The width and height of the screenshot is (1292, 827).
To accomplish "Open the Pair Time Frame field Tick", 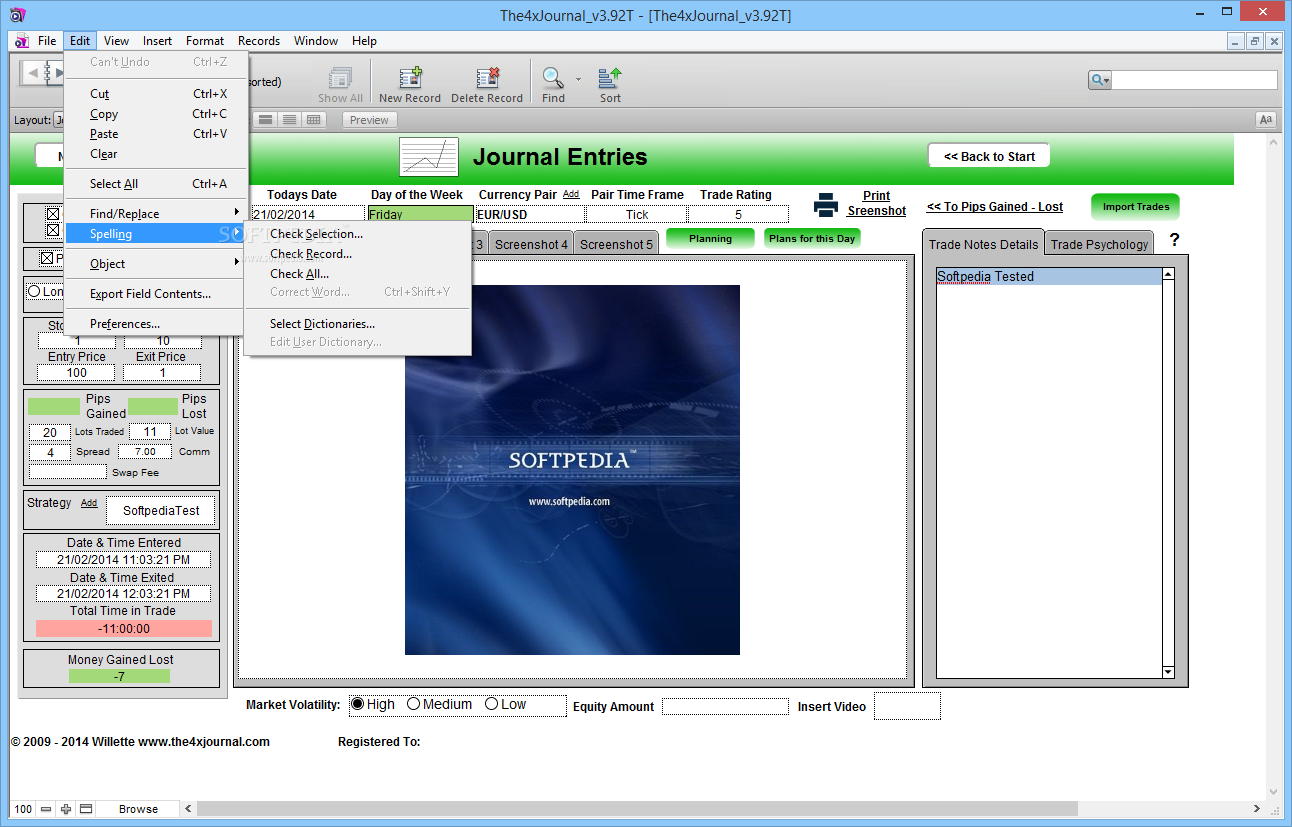I will tap(637, 214).
